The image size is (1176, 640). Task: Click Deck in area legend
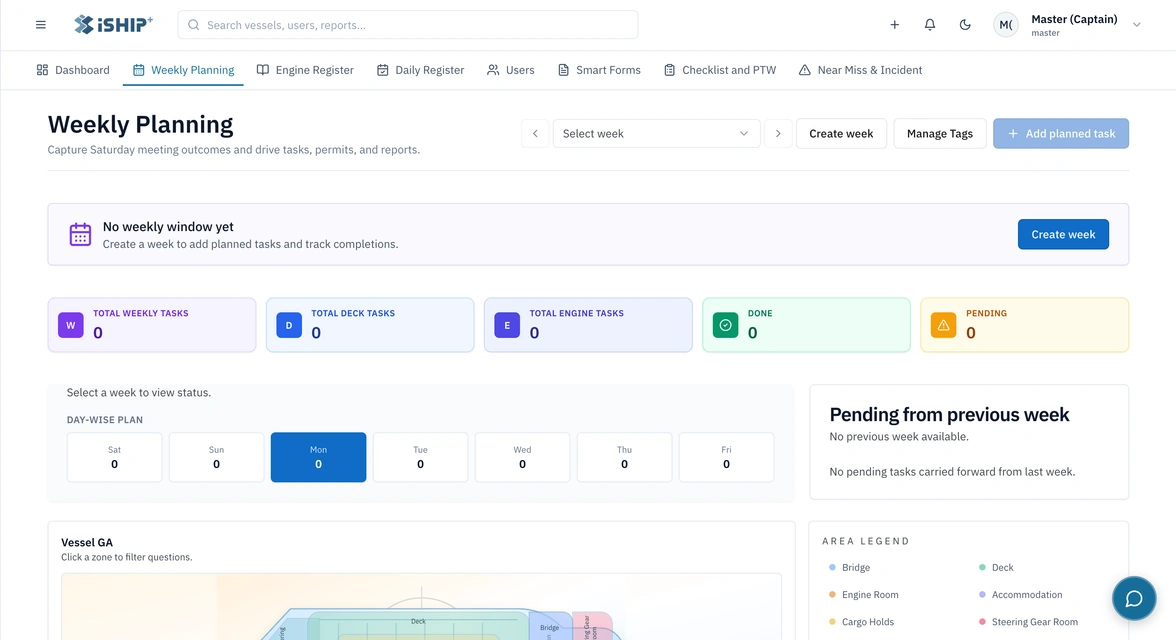(x=996, y=567)
